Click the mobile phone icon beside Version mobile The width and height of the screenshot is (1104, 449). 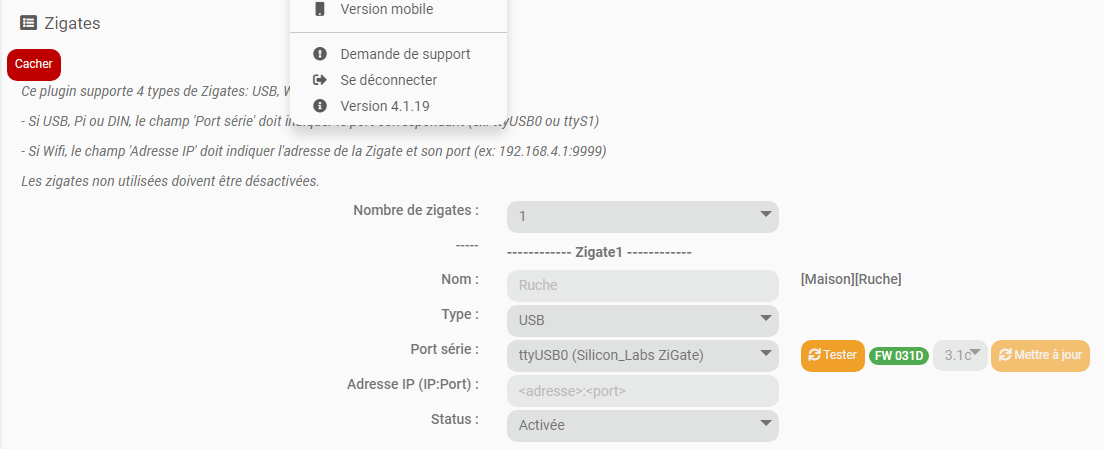320,9
